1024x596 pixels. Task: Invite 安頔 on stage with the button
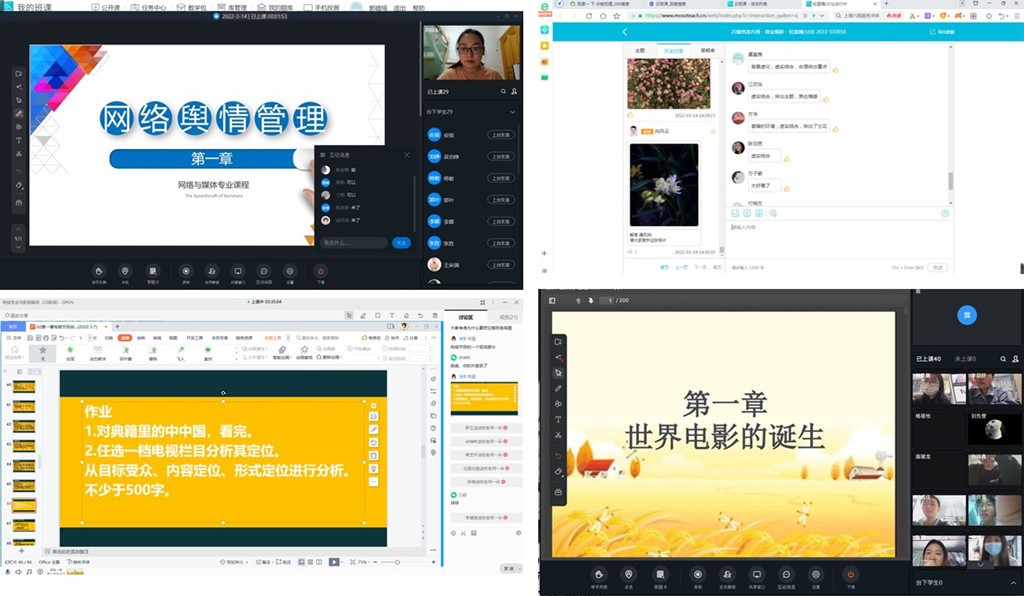coord(500,134)
